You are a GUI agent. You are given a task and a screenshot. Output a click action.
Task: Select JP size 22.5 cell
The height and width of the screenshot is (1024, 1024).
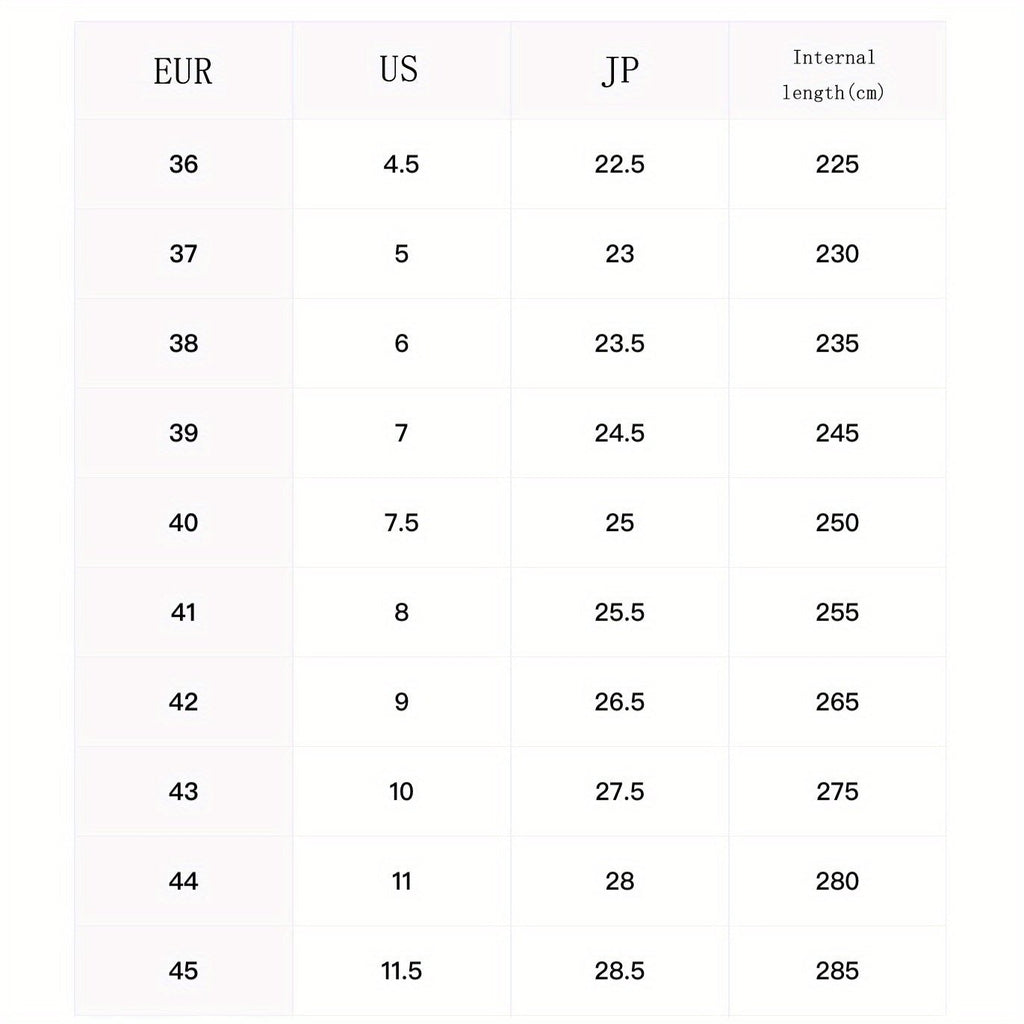(x=619, y=164)
